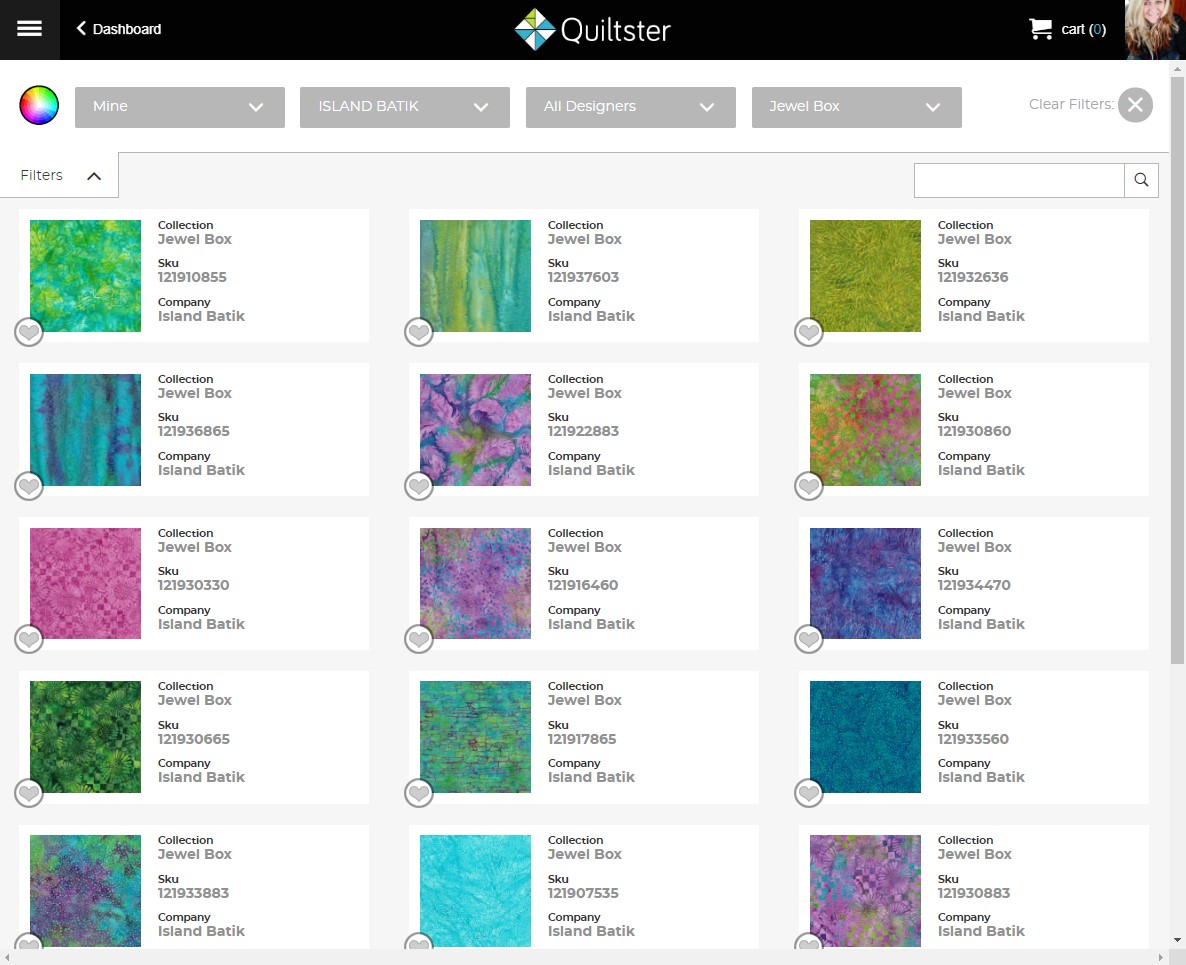Focus the fabric search field
This screenshot has height=965, width=1186.
tap(1019, 180)
